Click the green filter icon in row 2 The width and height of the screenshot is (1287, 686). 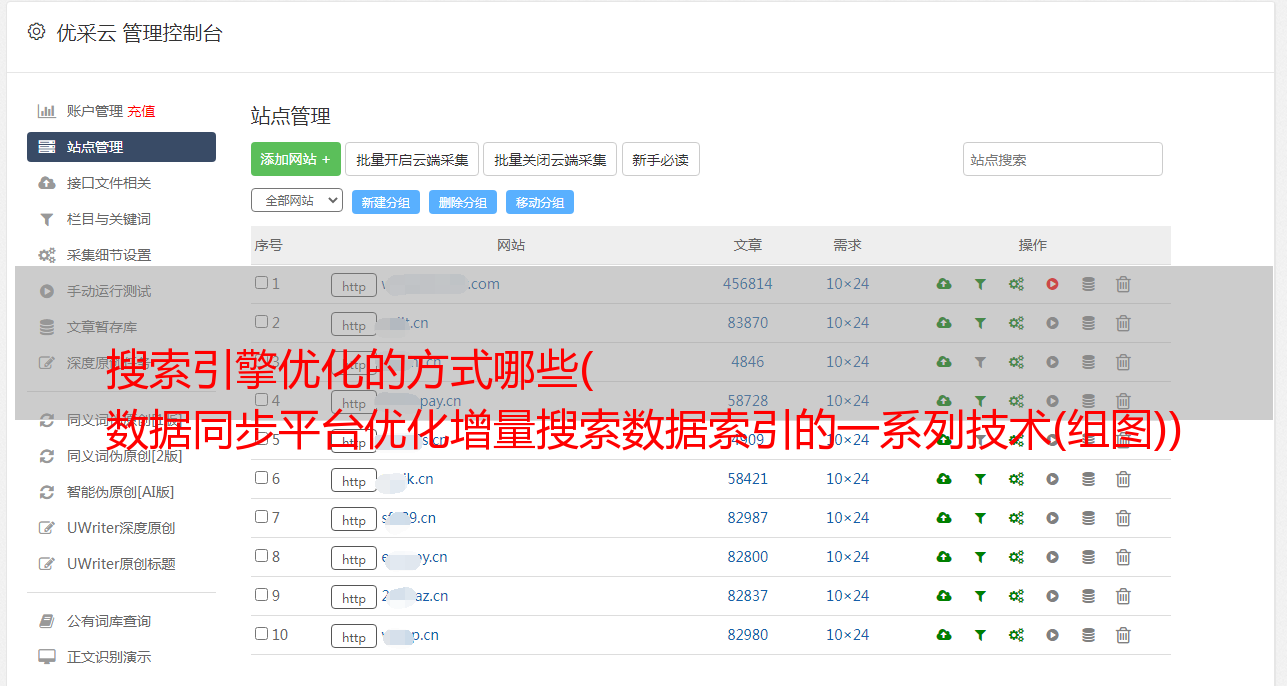pos(980,323)
